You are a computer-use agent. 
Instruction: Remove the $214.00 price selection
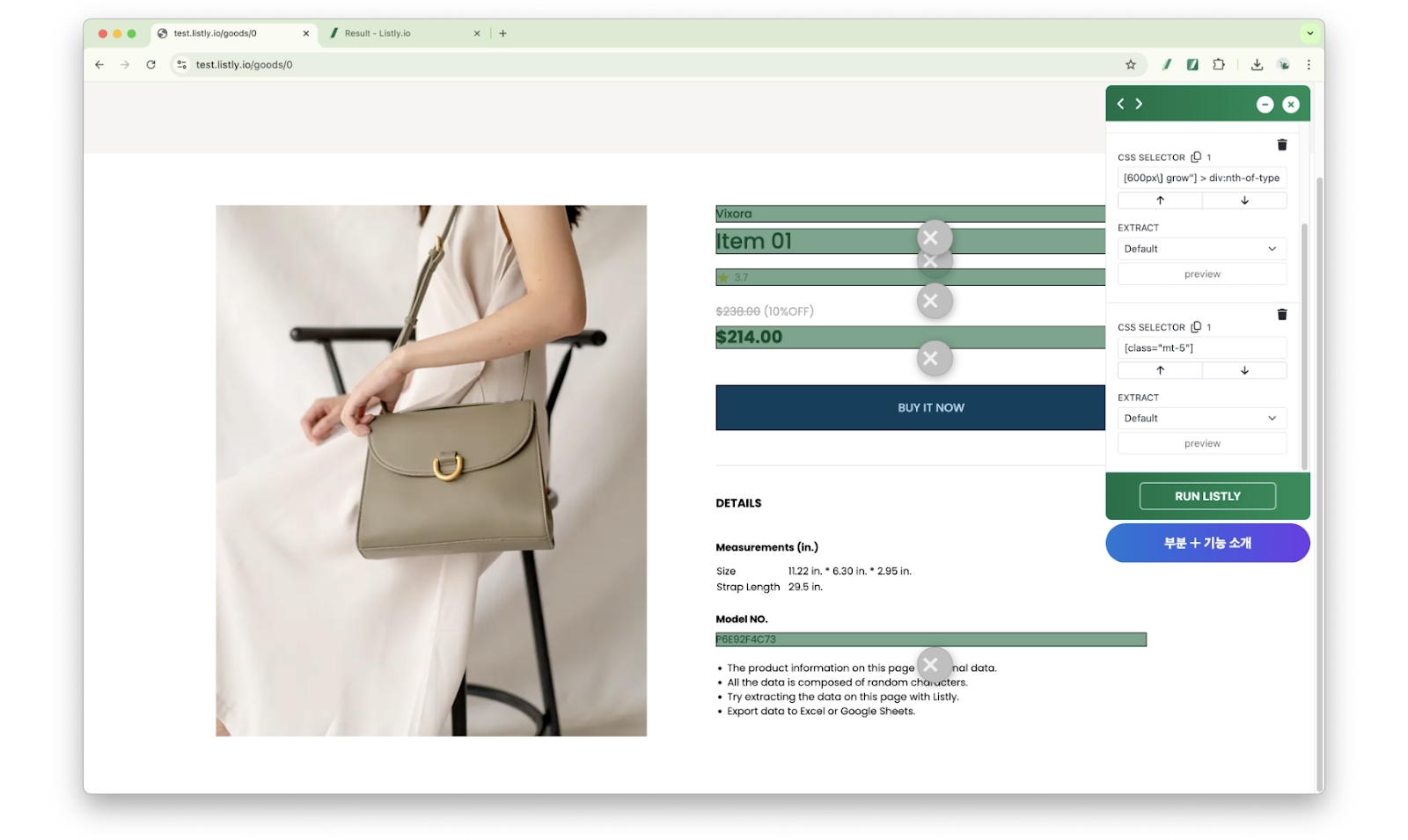pos(934,358)
